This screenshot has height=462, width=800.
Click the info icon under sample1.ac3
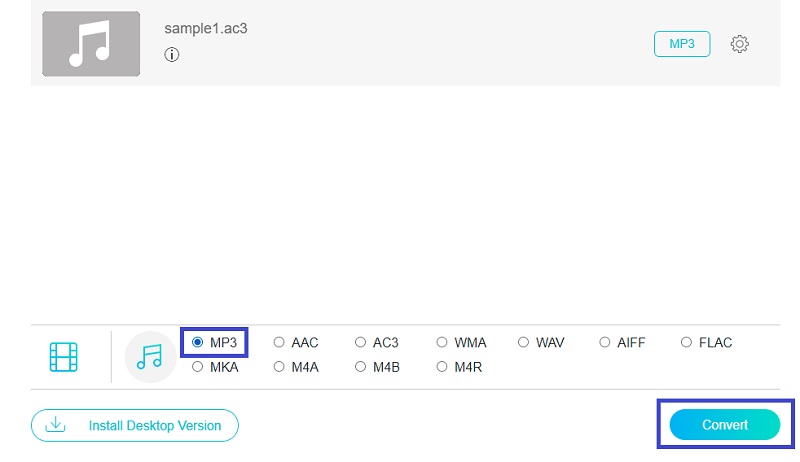pos(172,55)
